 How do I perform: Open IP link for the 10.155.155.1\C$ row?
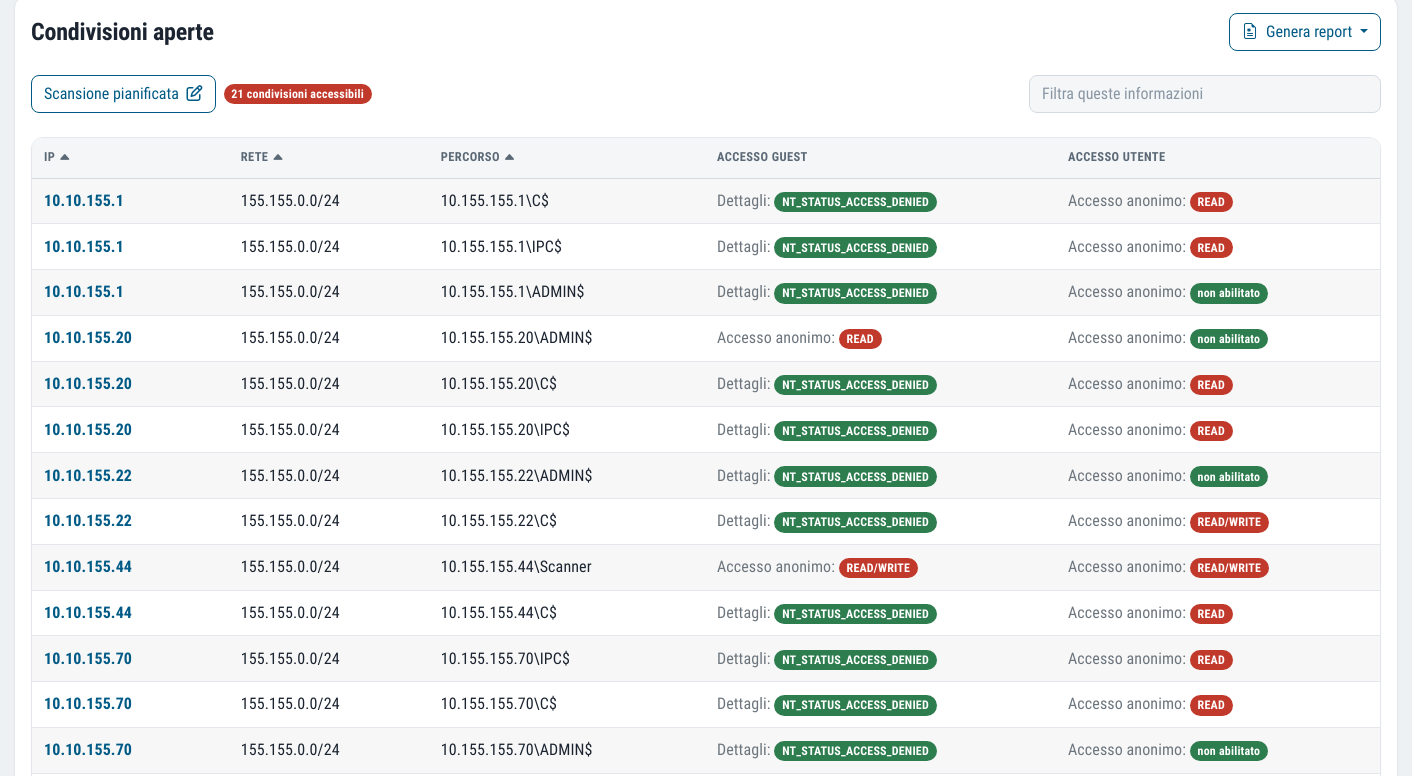pyautogui.click(x=84, y=201)
